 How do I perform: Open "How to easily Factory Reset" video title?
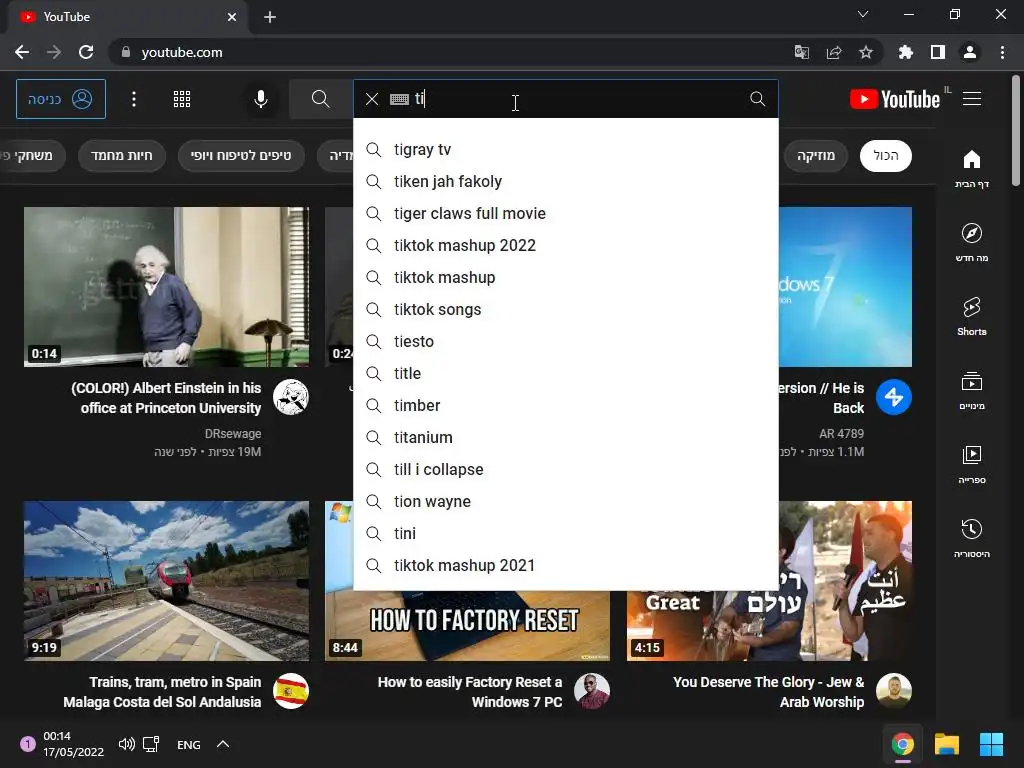click(470, 692)
